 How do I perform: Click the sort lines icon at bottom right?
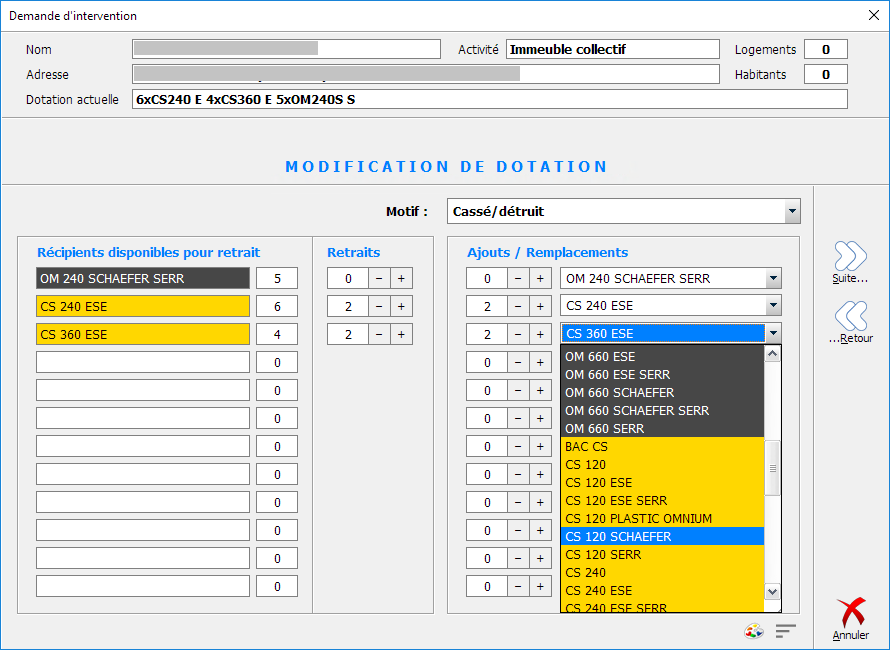click(786, 631)
